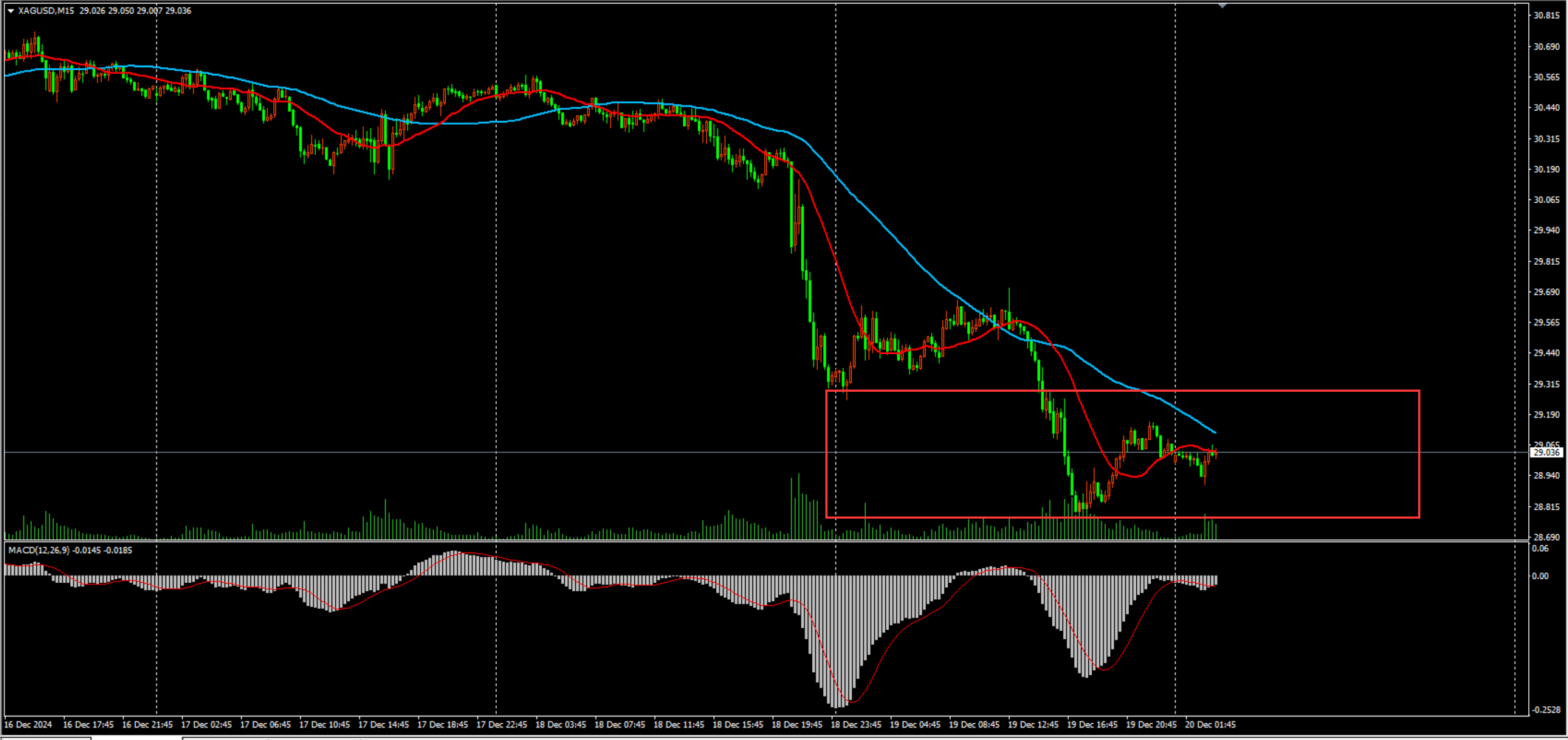Viewport: 1568px width, 740px height.
Task: Click the 19 Dec 04:45 time label
Action: tap(915, 725)
